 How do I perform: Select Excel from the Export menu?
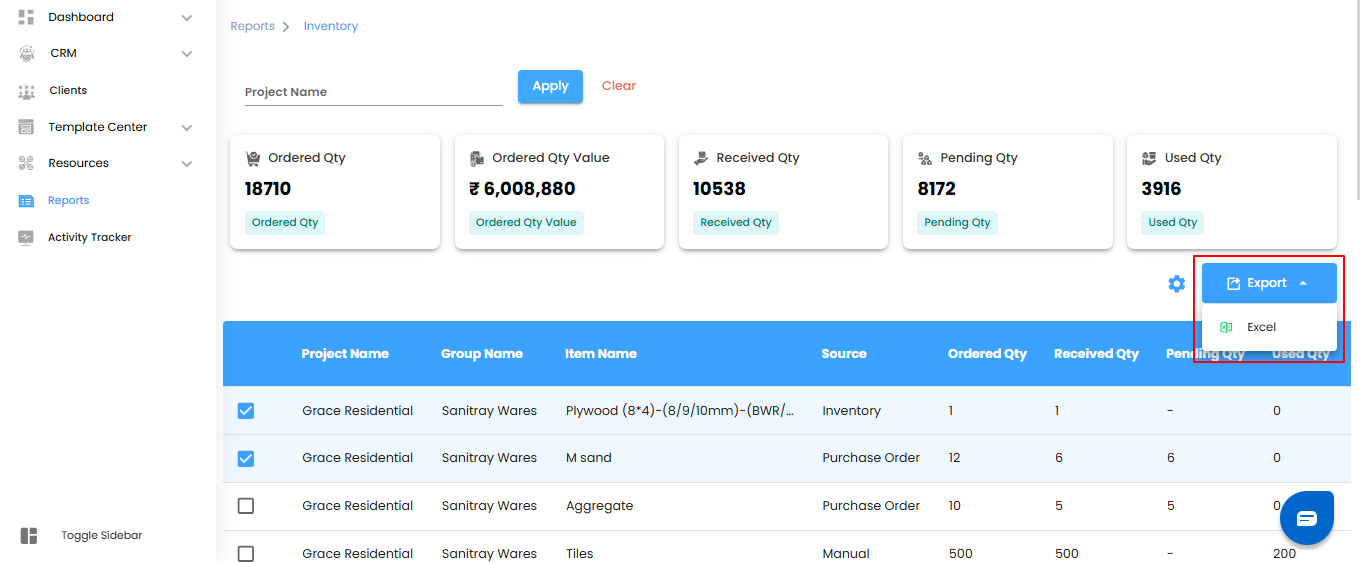(1261, 327)
